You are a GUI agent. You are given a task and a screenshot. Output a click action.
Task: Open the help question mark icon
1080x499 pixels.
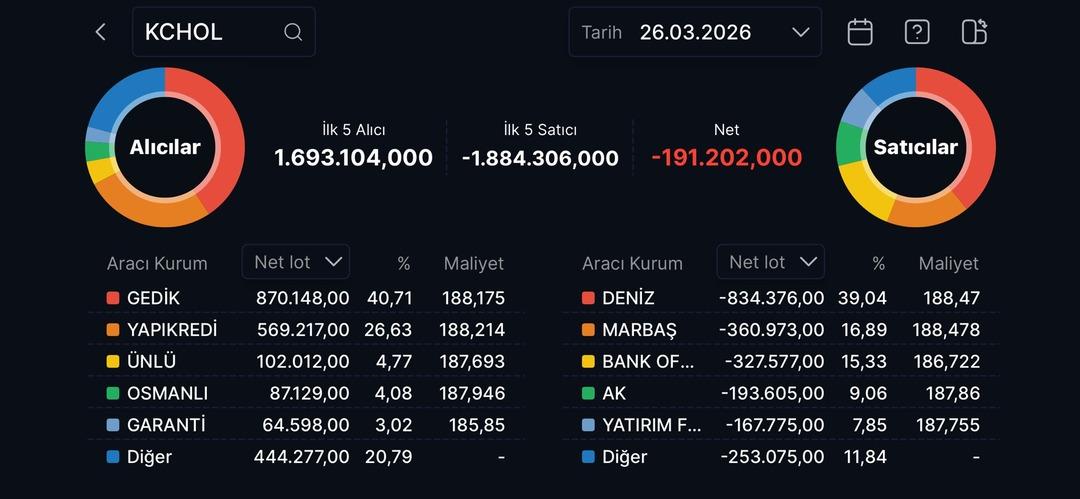pyautogui.click(x=917, y=32)
